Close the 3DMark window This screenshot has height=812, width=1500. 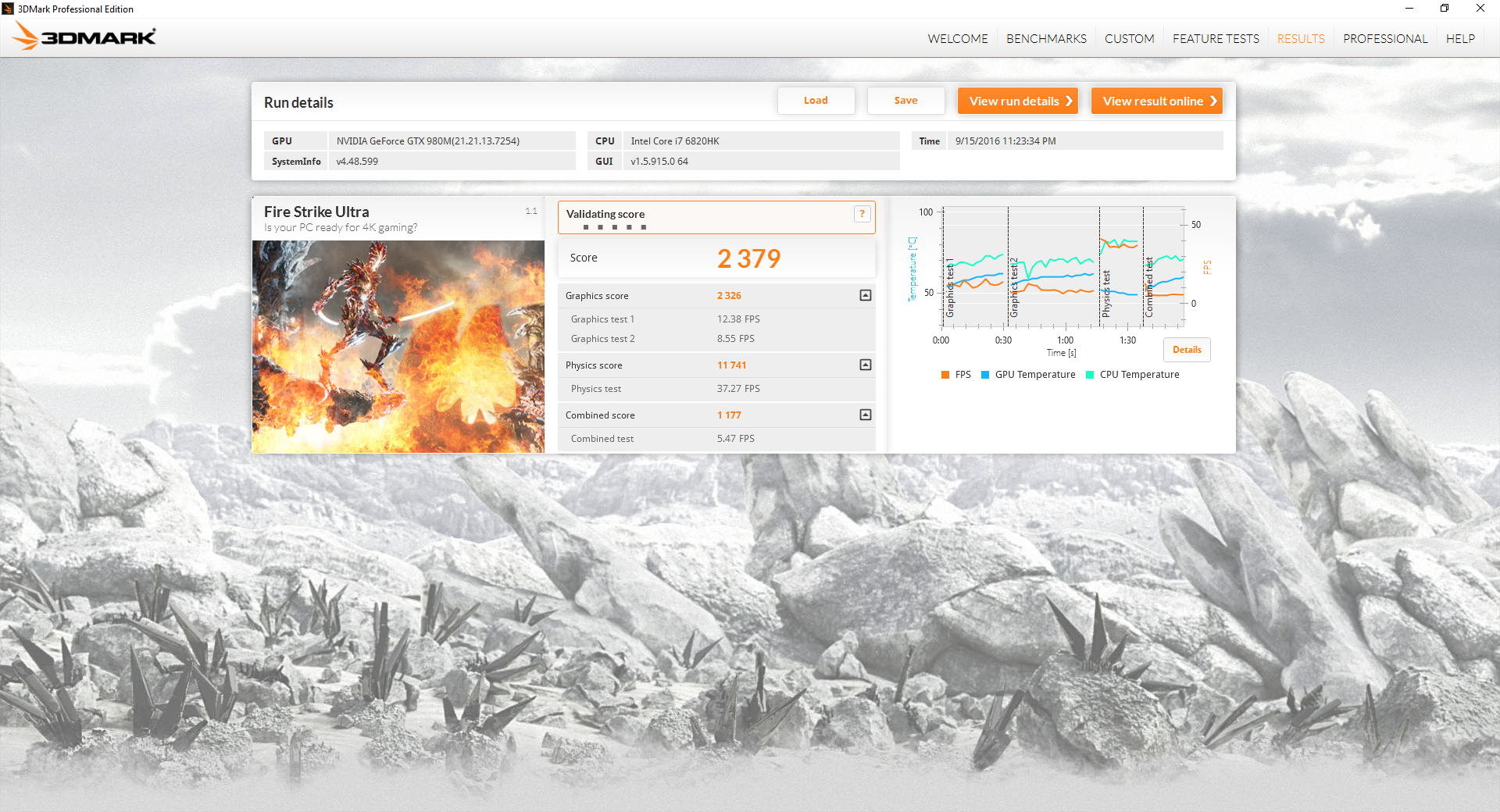(1480, 9)
